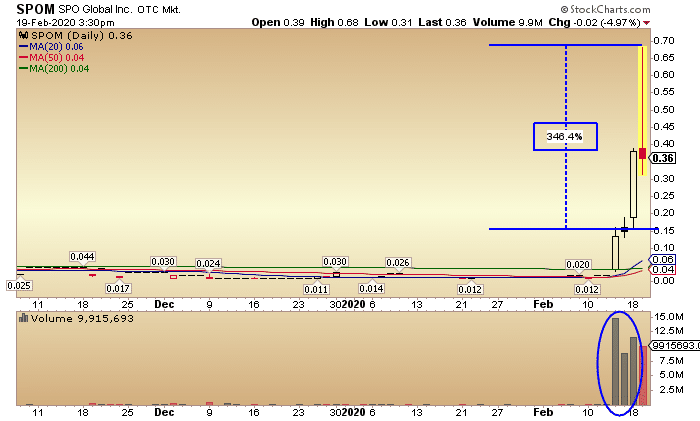
Task: Click the 'Chg -0.02 (-4.97%)' value
Action: coord(594,22)
